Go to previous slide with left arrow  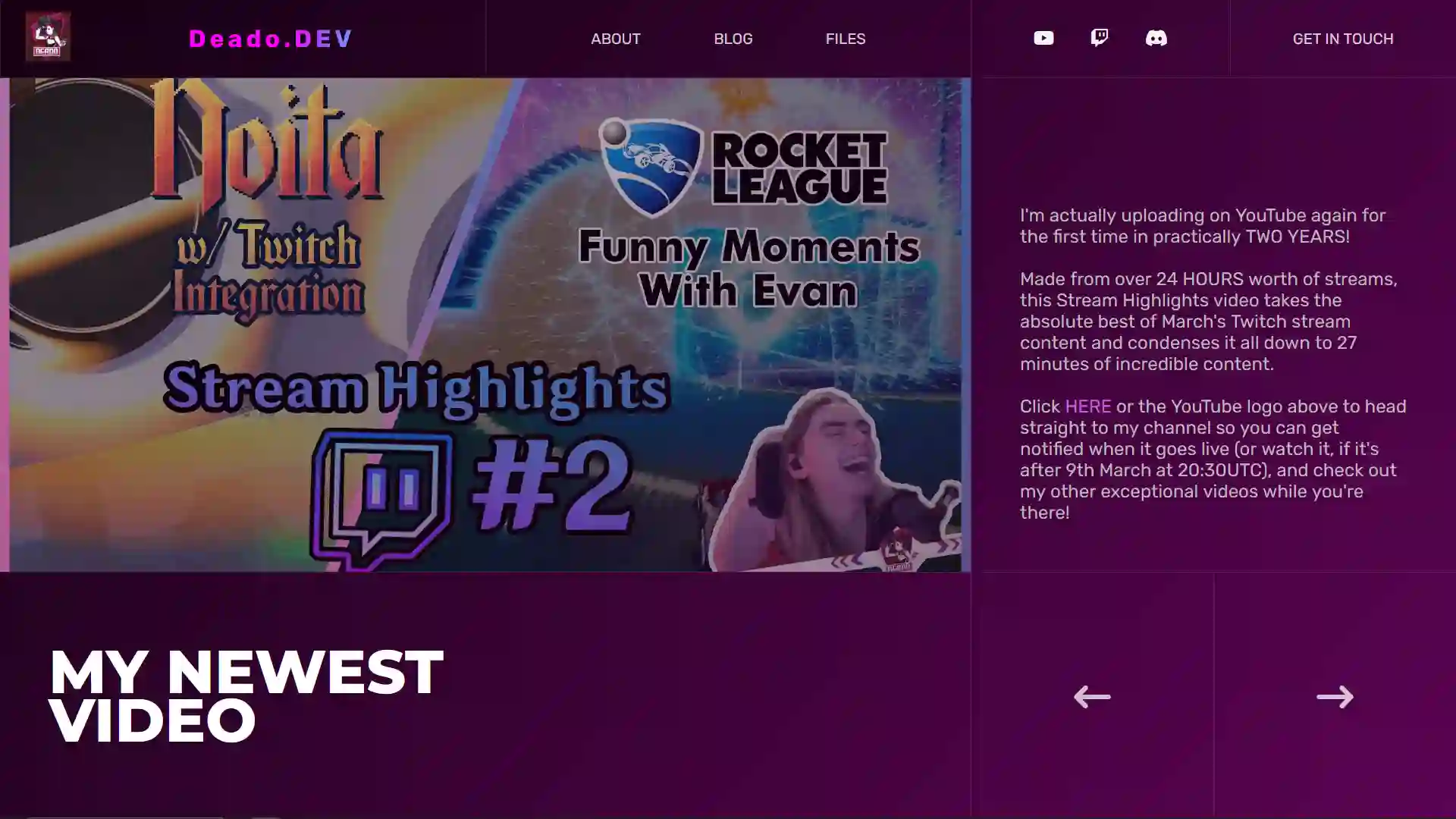[x=1092, y=697]
